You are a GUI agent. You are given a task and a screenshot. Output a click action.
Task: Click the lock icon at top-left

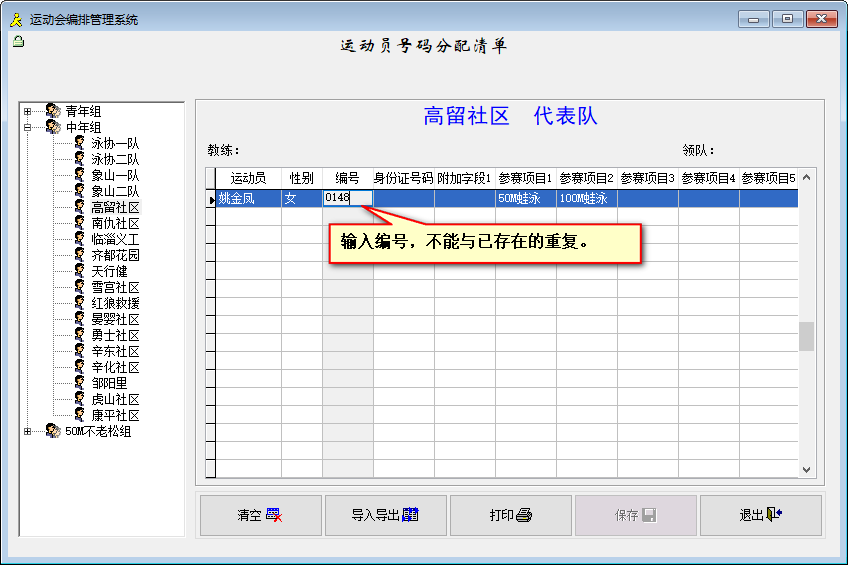(17, 41)
